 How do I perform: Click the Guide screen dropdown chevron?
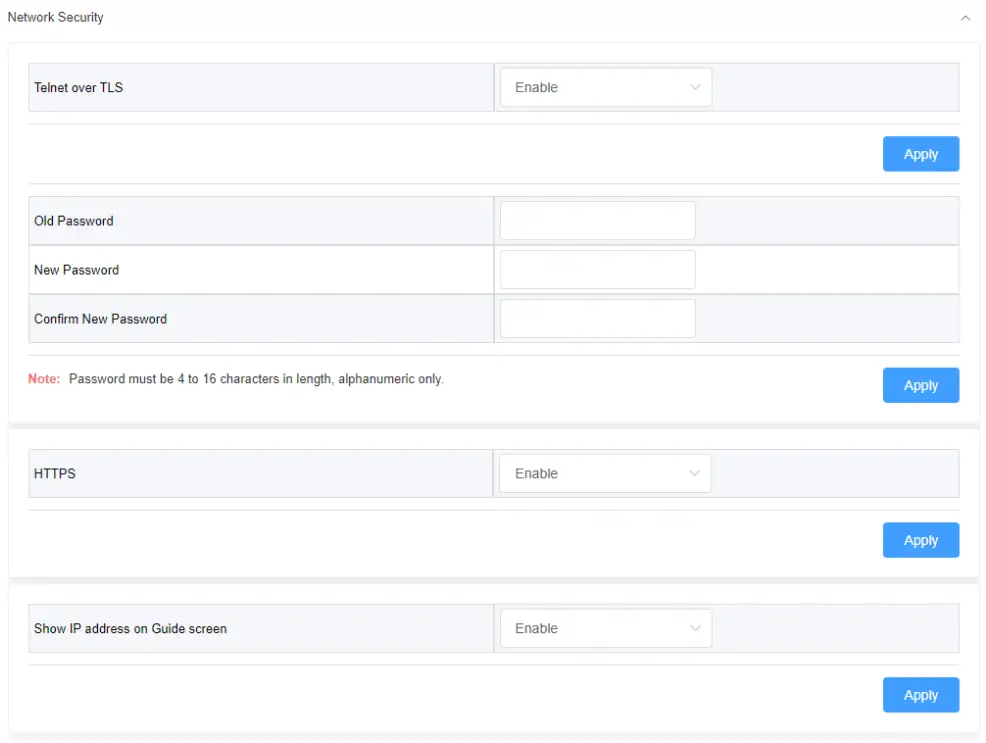[695, 629]
